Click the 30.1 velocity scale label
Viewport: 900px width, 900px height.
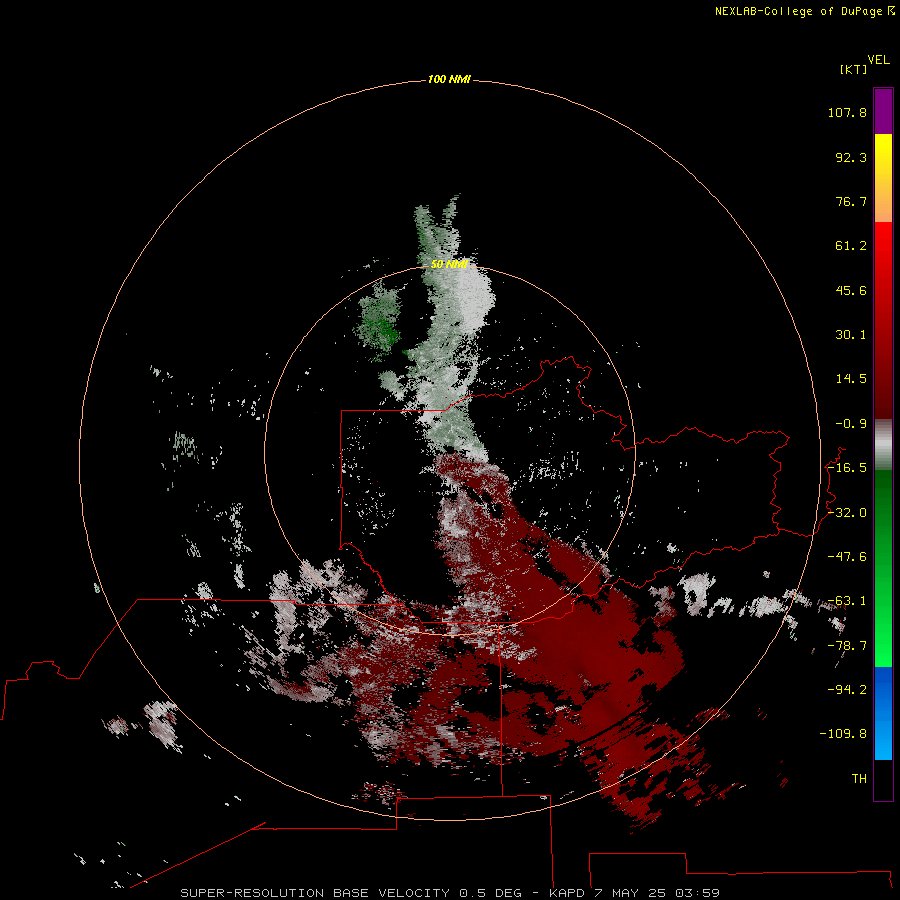[851, 335]
